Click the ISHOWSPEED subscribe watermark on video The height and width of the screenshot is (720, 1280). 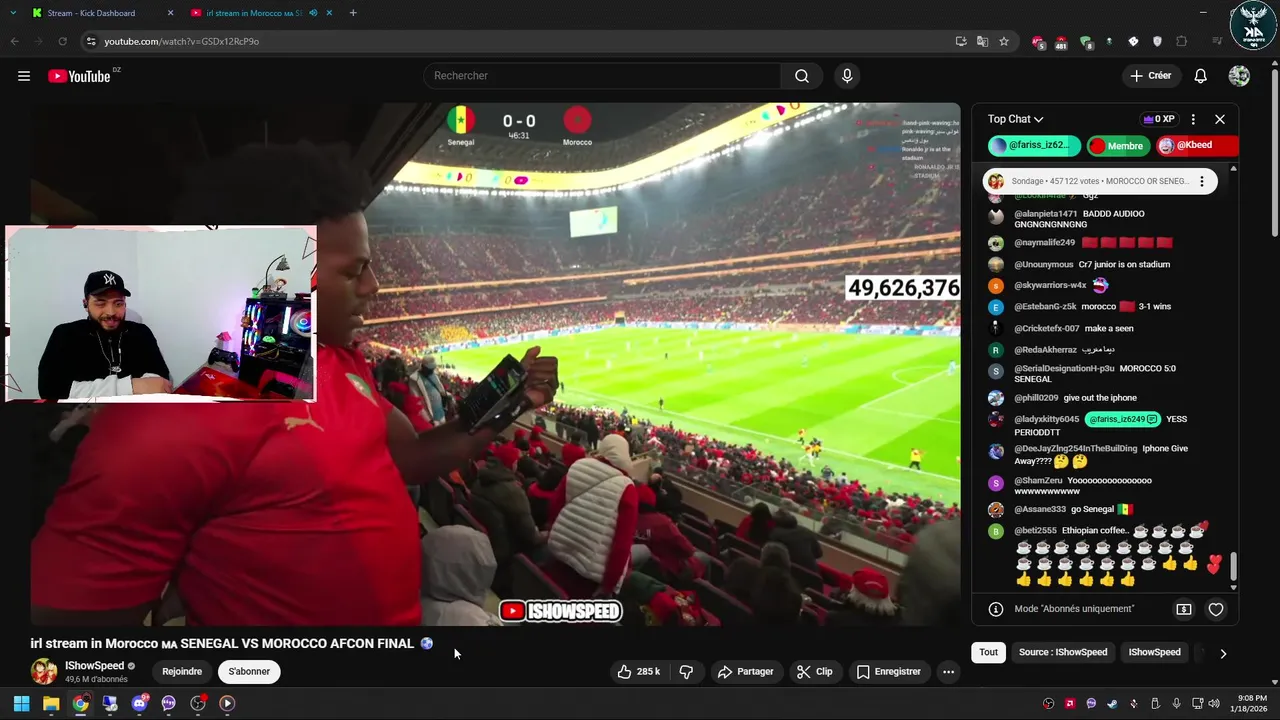(x=561, y=611)
